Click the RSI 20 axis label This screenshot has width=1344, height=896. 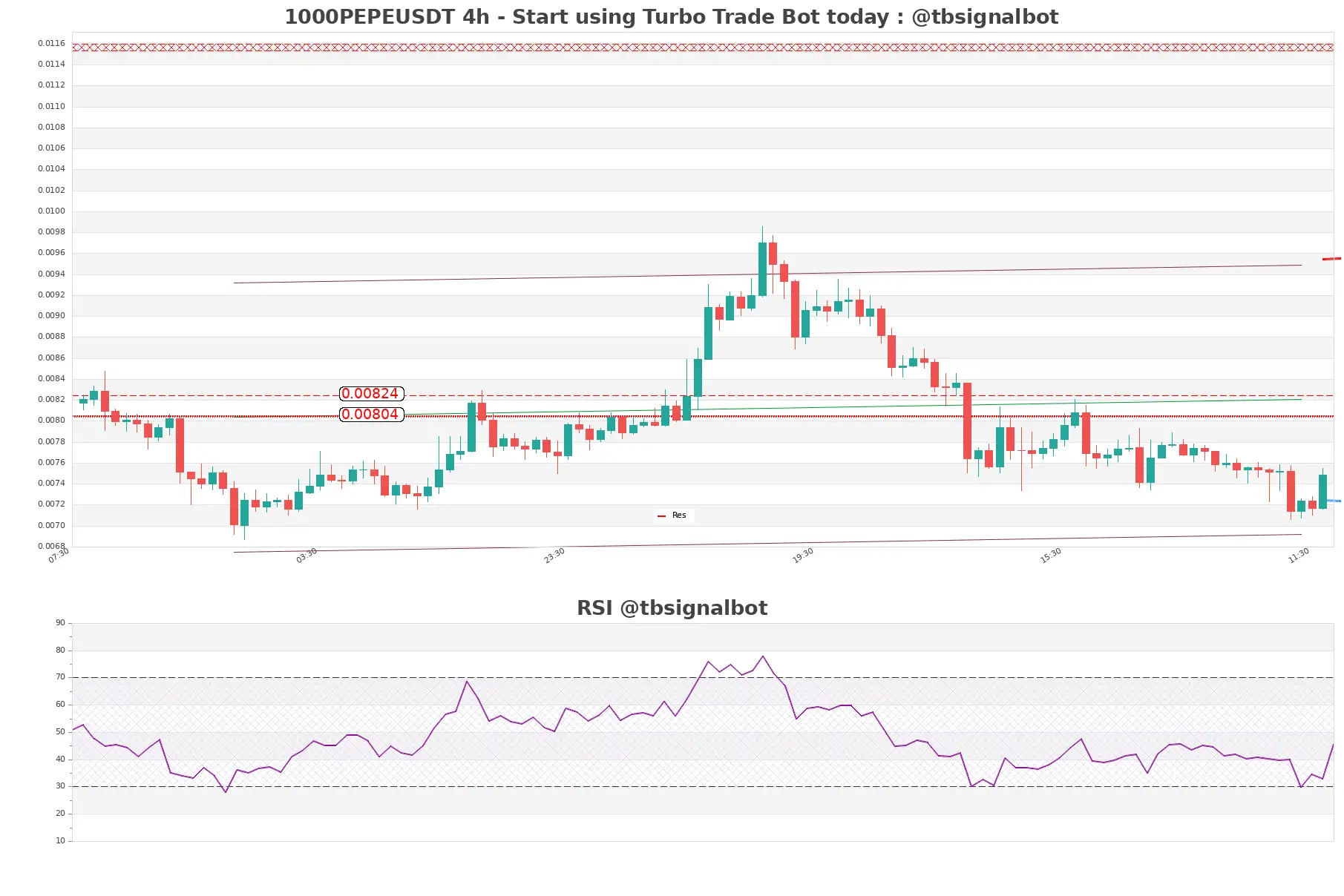coord(60,814)
